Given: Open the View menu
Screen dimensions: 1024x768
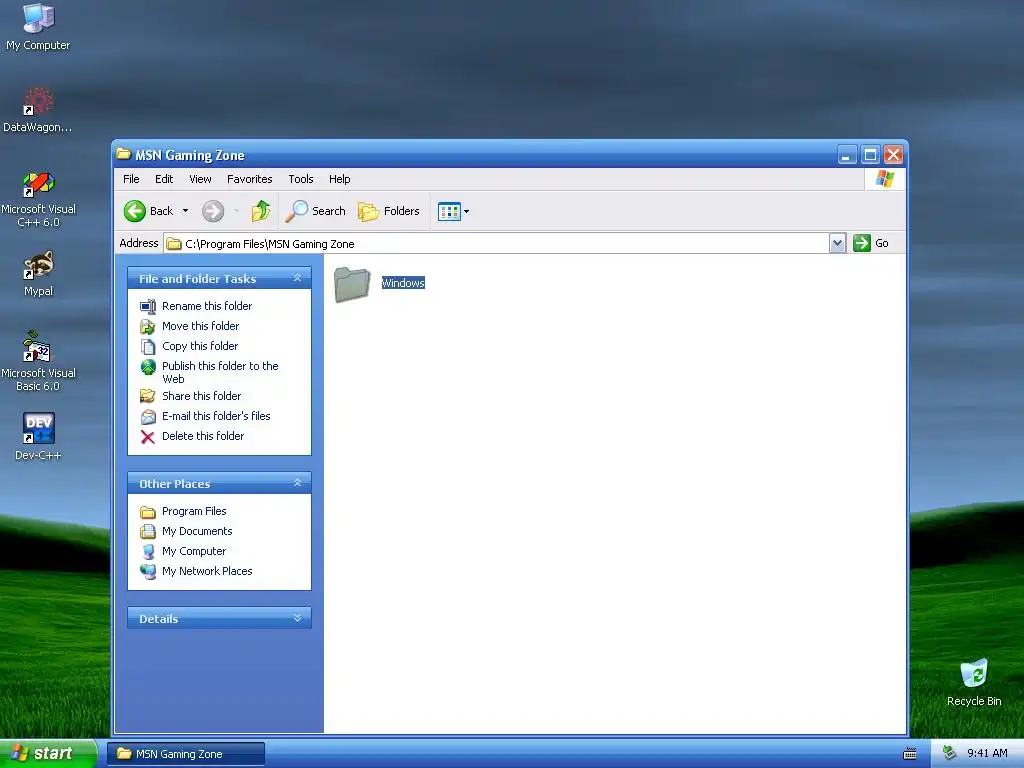Looking at the screenshot, I should tap(200, 179).
